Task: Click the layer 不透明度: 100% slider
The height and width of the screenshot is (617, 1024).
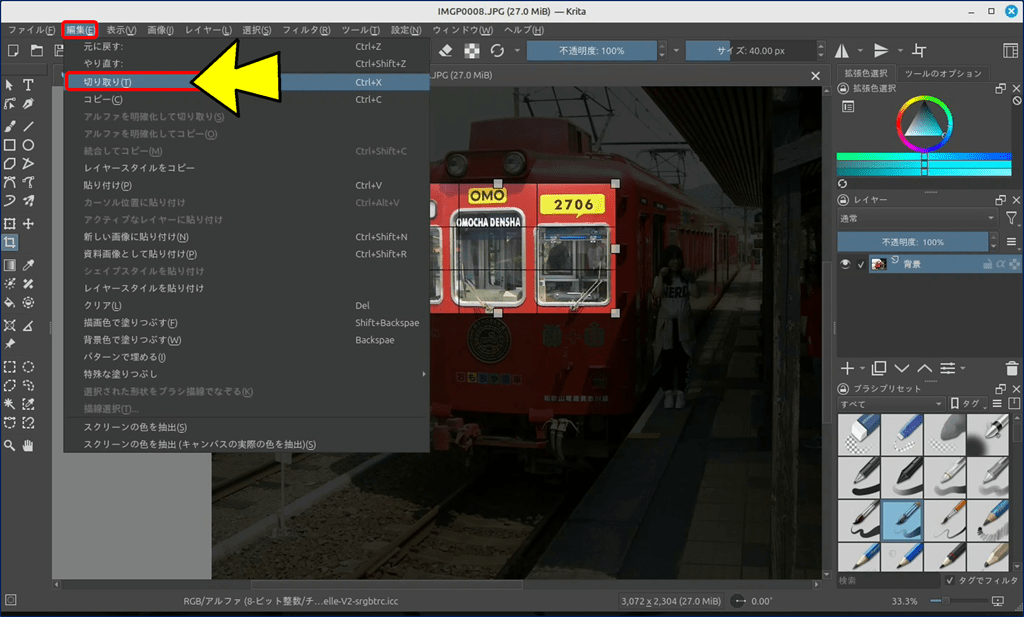Action: pos(912,242)
